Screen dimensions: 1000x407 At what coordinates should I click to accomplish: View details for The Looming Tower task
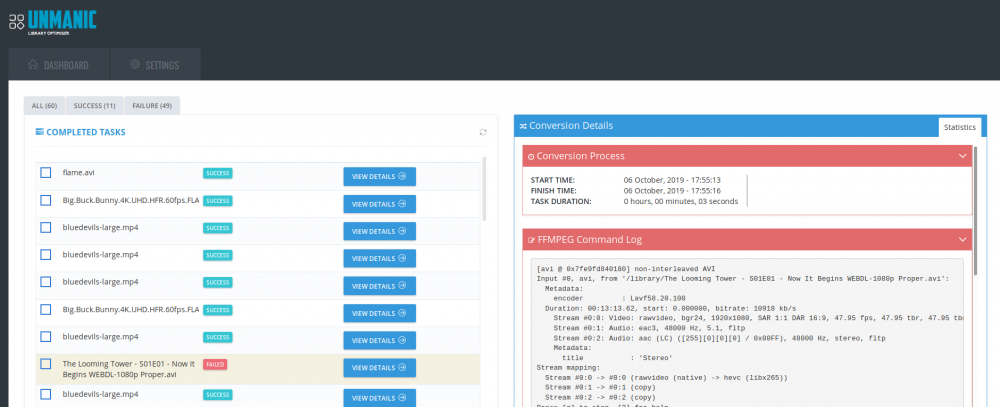[x=379, y=367]
